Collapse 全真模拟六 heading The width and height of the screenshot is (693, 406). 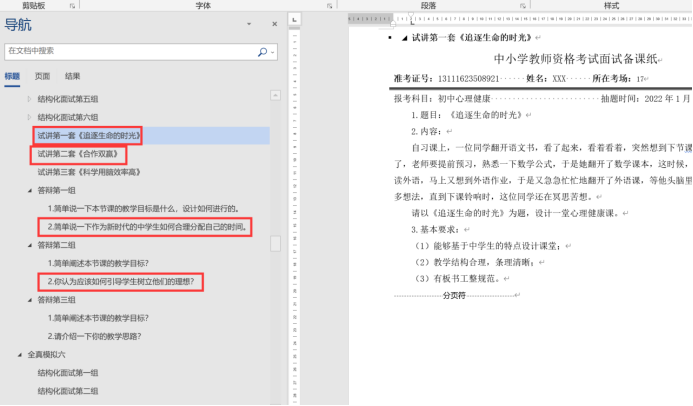(18, 354)
